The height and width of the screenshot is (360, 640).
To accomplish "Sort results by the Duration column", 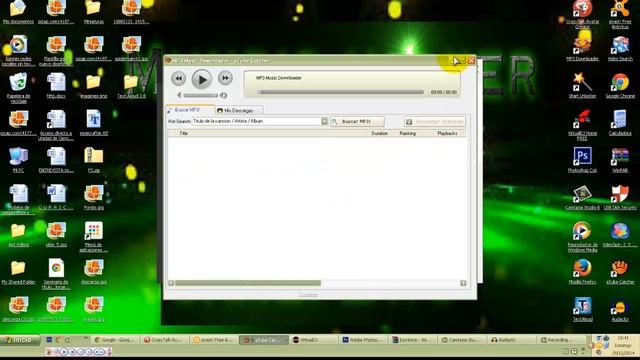I will tap(380, 133).
